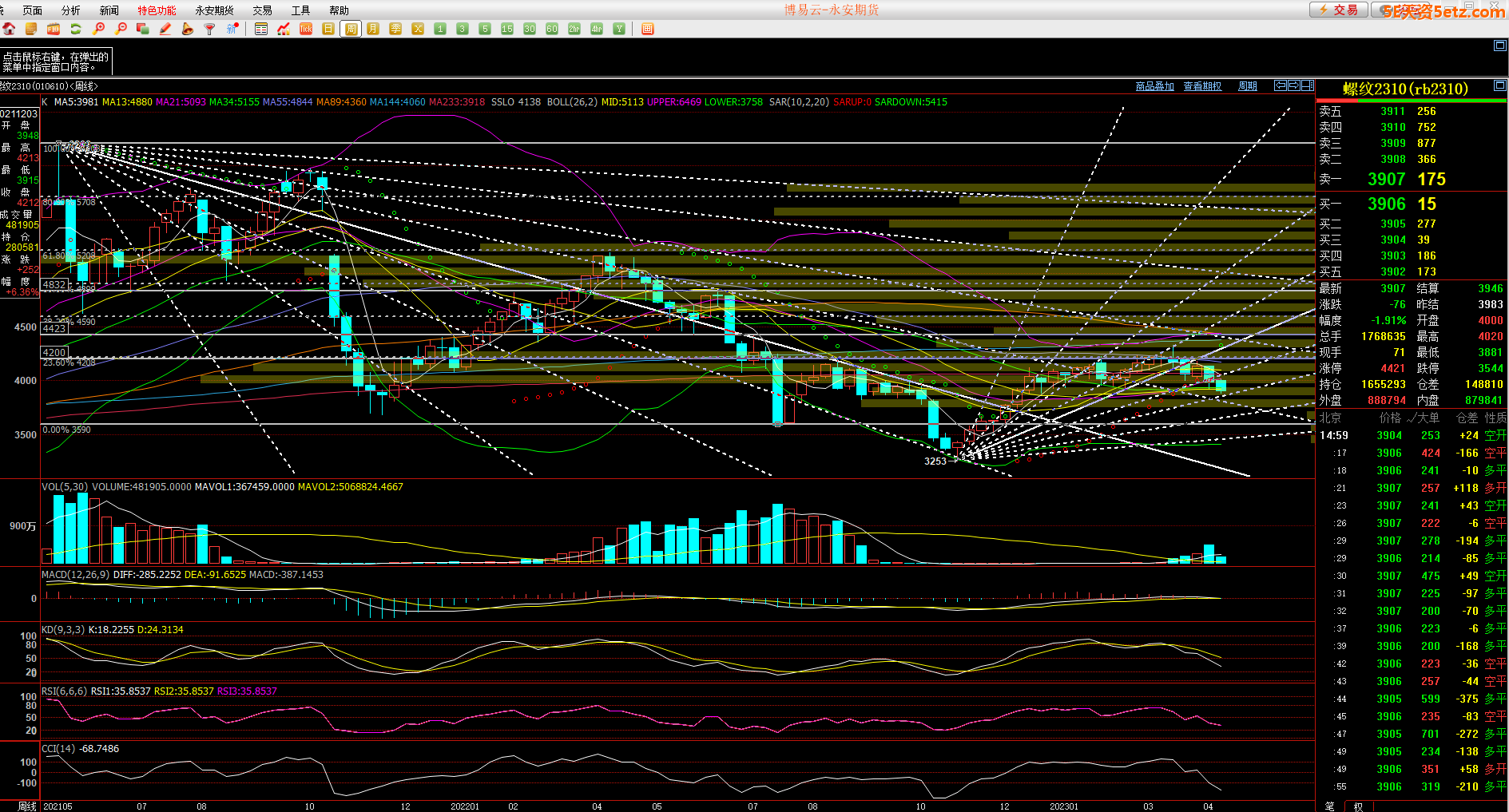Click the 交易 trade button at top right

point(1338,10)
